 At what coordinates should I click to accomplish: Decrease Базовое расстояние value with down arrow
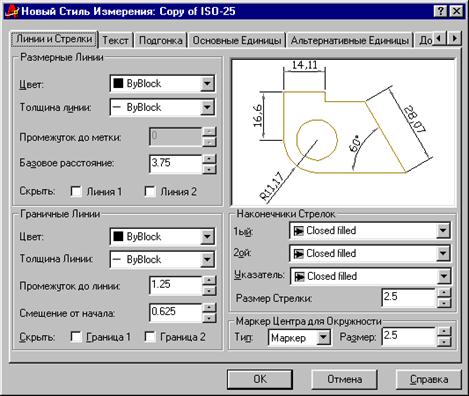(x=209, y=169)
